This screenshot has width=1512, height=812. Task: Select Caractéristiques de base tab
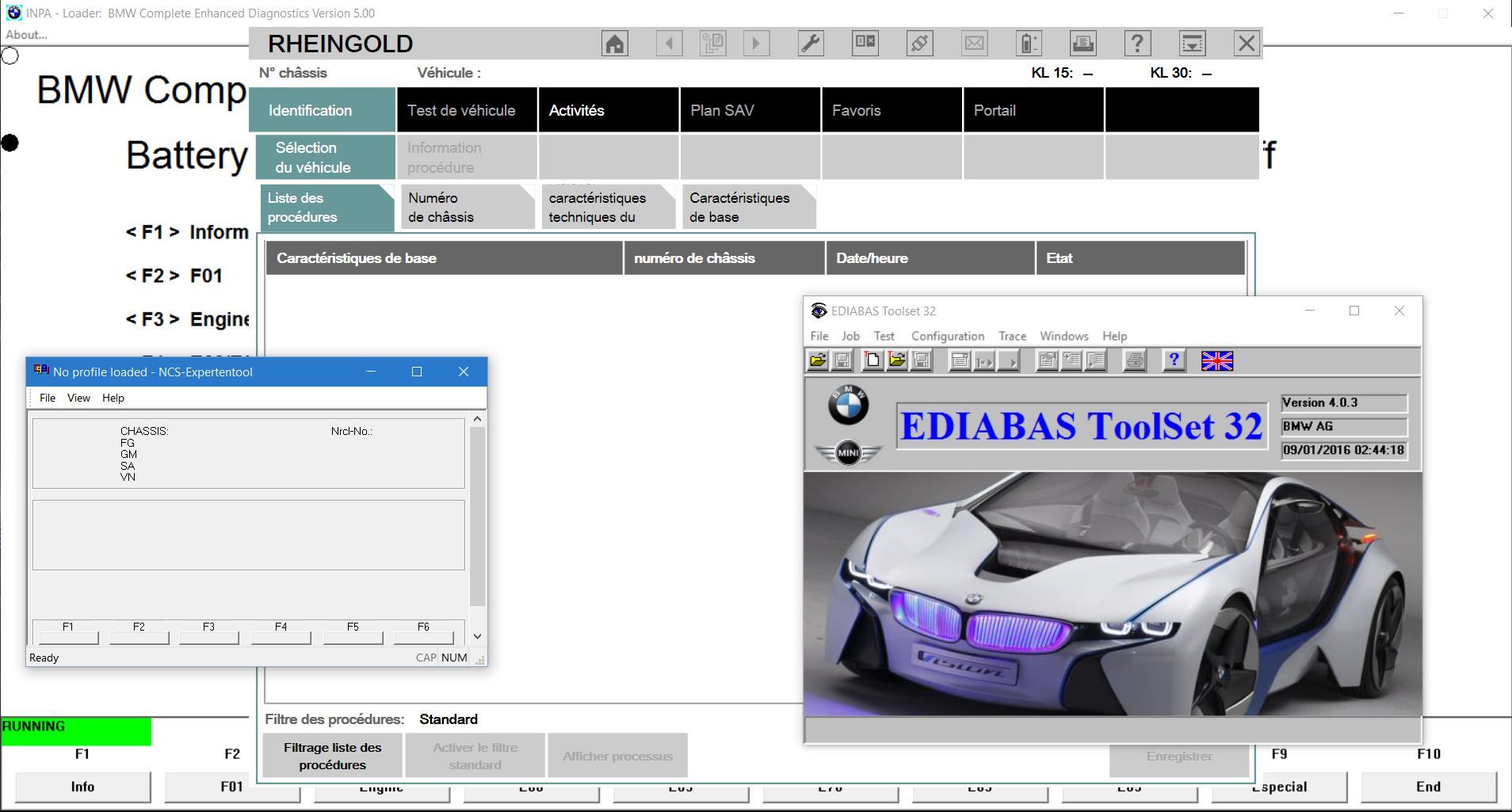click(749, 208)
